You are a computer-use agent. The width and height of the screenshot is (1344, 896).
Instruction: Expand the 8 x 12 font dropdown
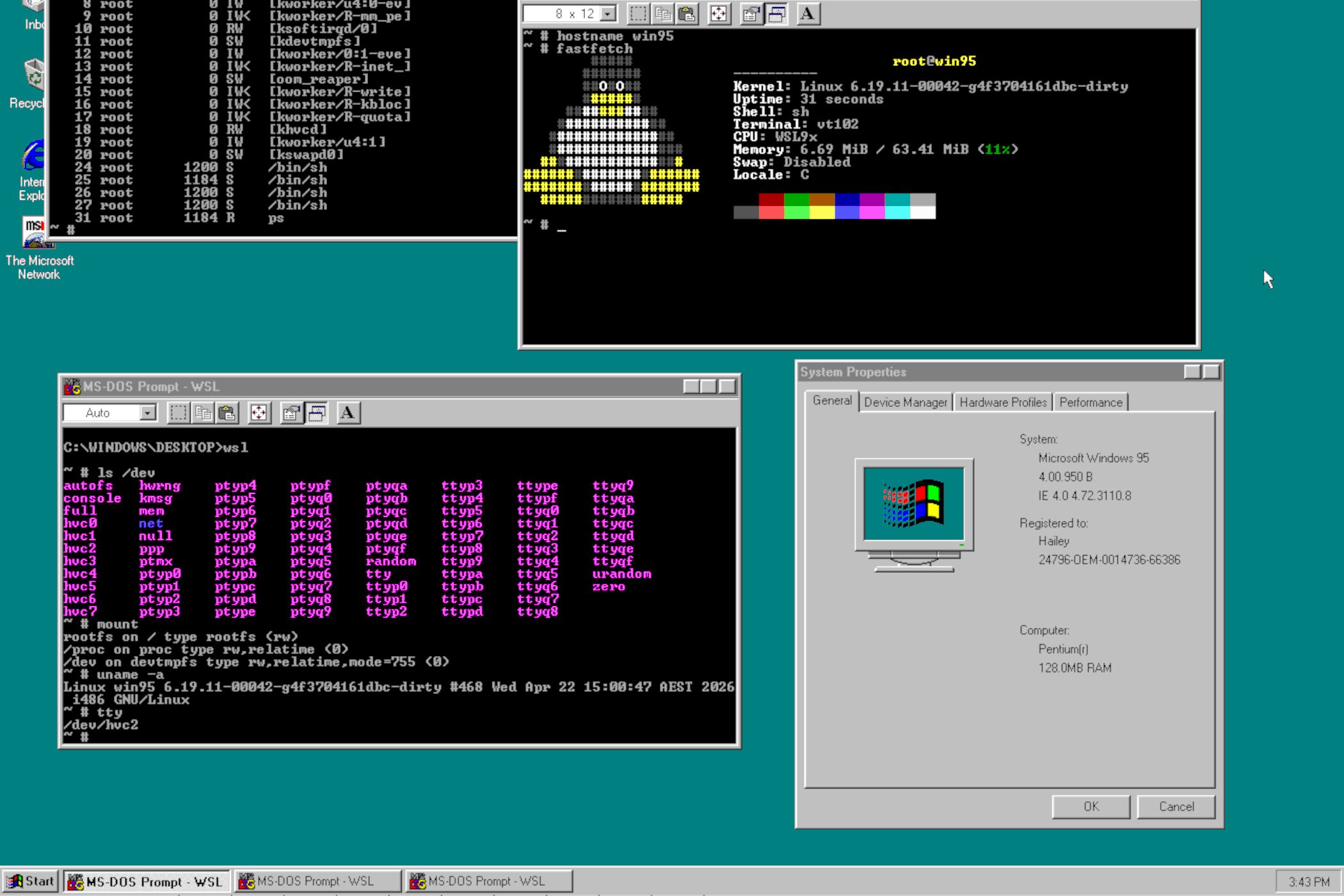coord(608,13)
